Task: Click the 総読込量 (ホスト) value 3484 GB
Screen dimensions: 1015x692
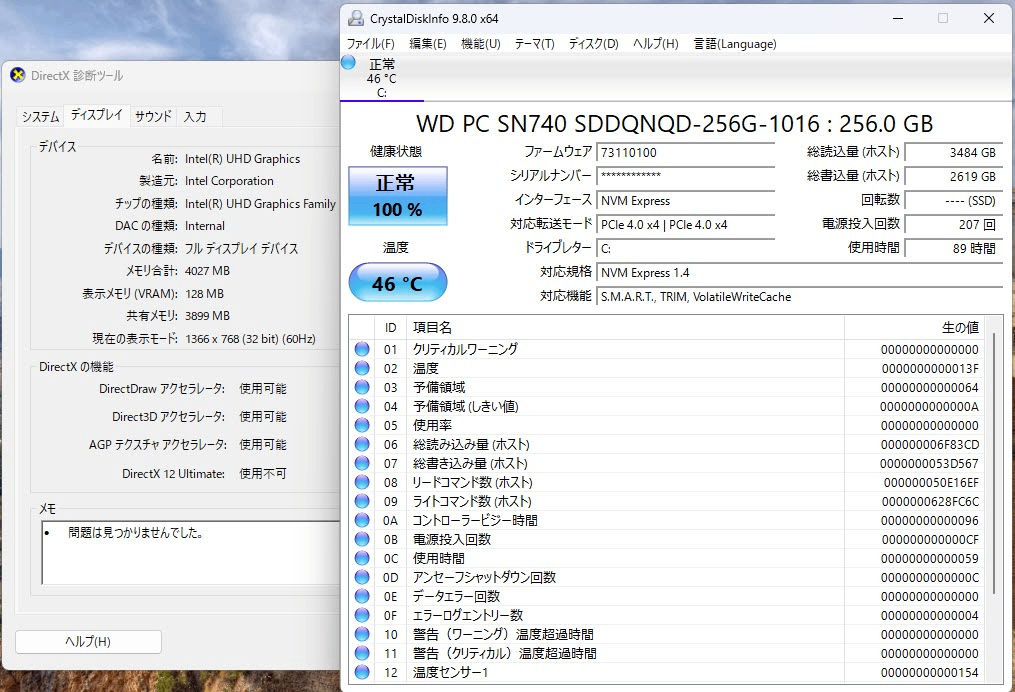Action: pos(954,153)
